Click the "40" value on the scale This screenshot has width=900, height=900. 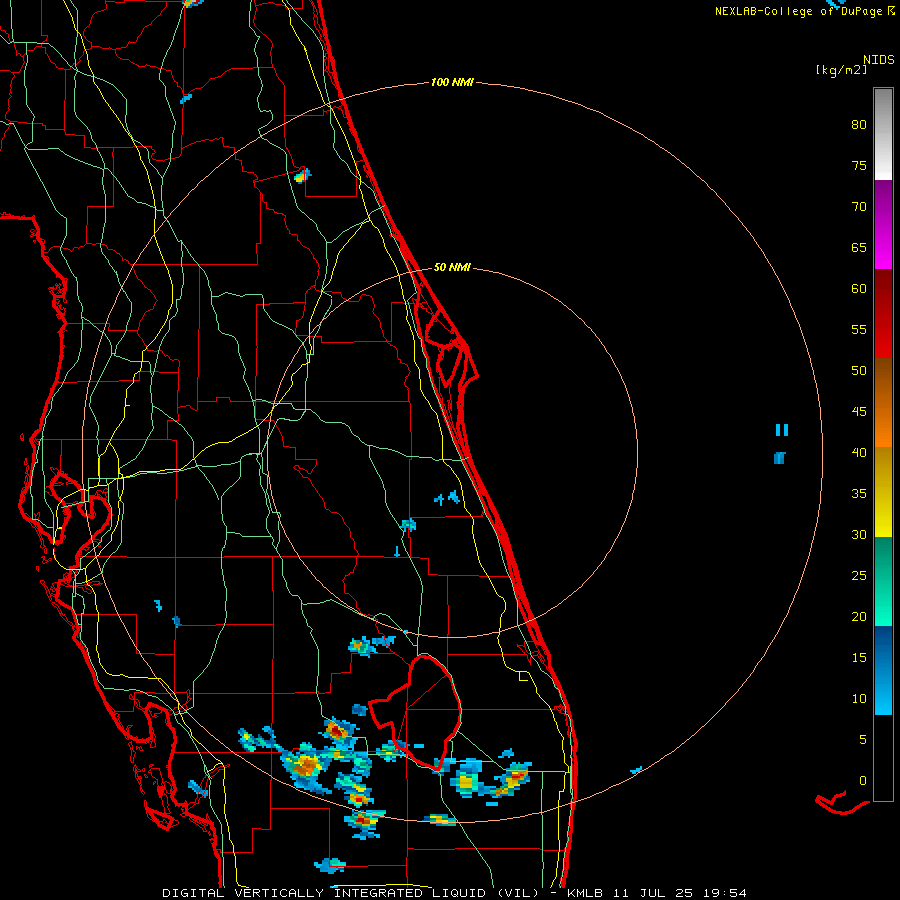click(859, 453)
